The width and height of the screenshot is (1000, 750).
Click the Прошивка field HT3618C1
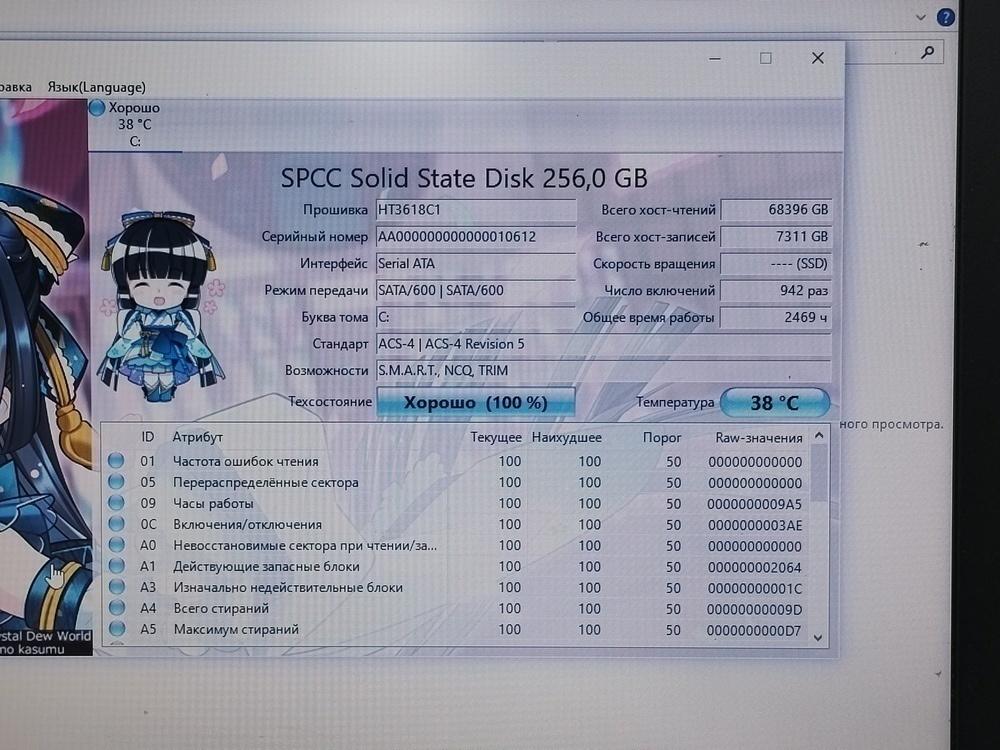(x=476, y=210)
